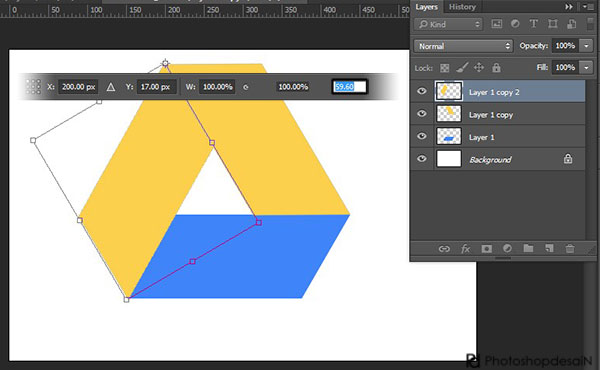Viewport: 600px width, 370px height.
Task: Lock transparent pixels
Action: (444, 68)
